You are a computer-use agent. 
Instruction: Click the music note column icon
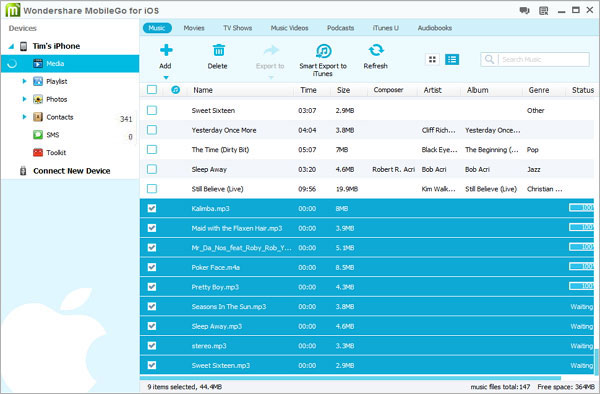[176, 90]
